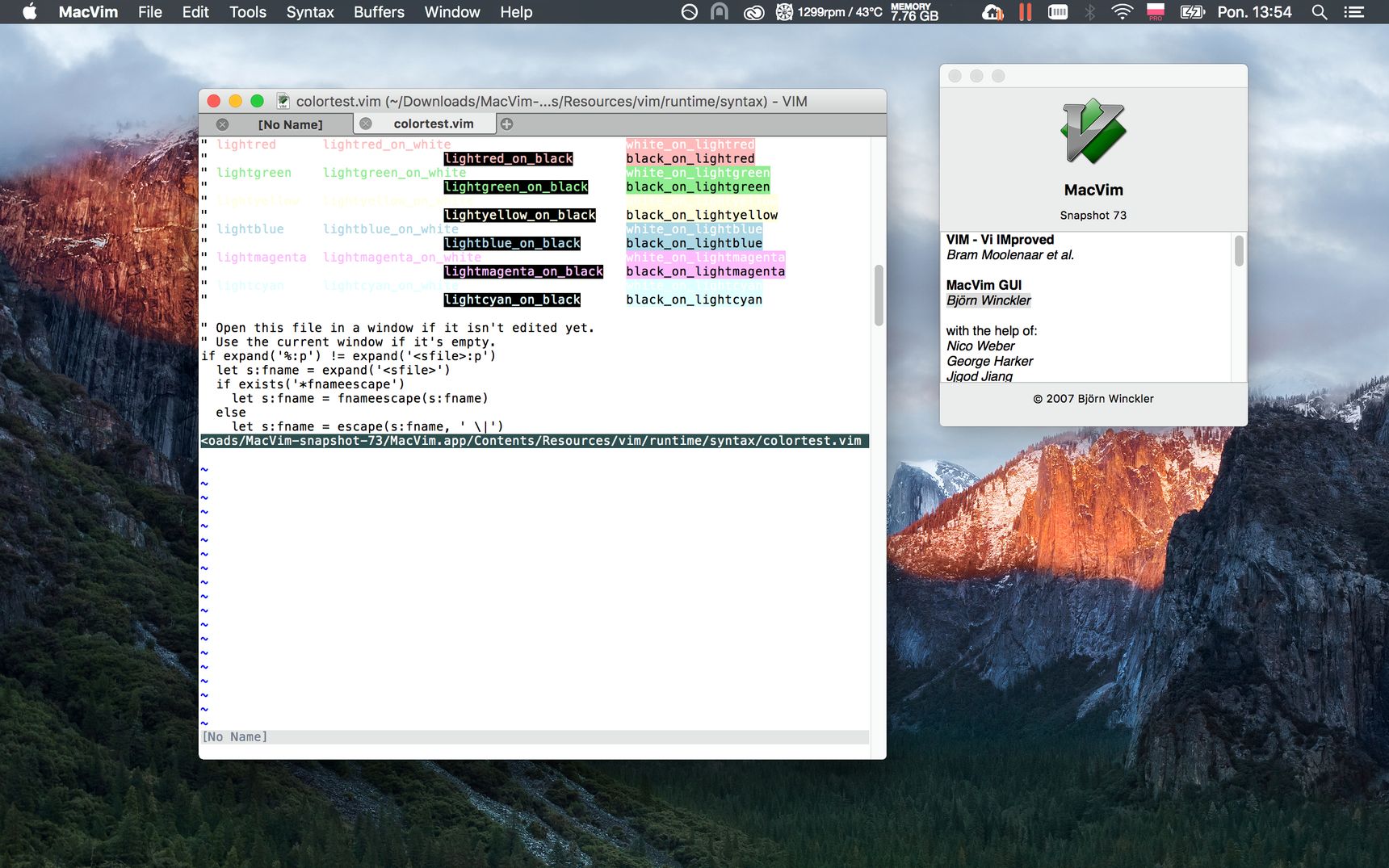Open the Buffers menu
Image resolution: width=1389 pixels, height=868 pixels.
[379, 12]
